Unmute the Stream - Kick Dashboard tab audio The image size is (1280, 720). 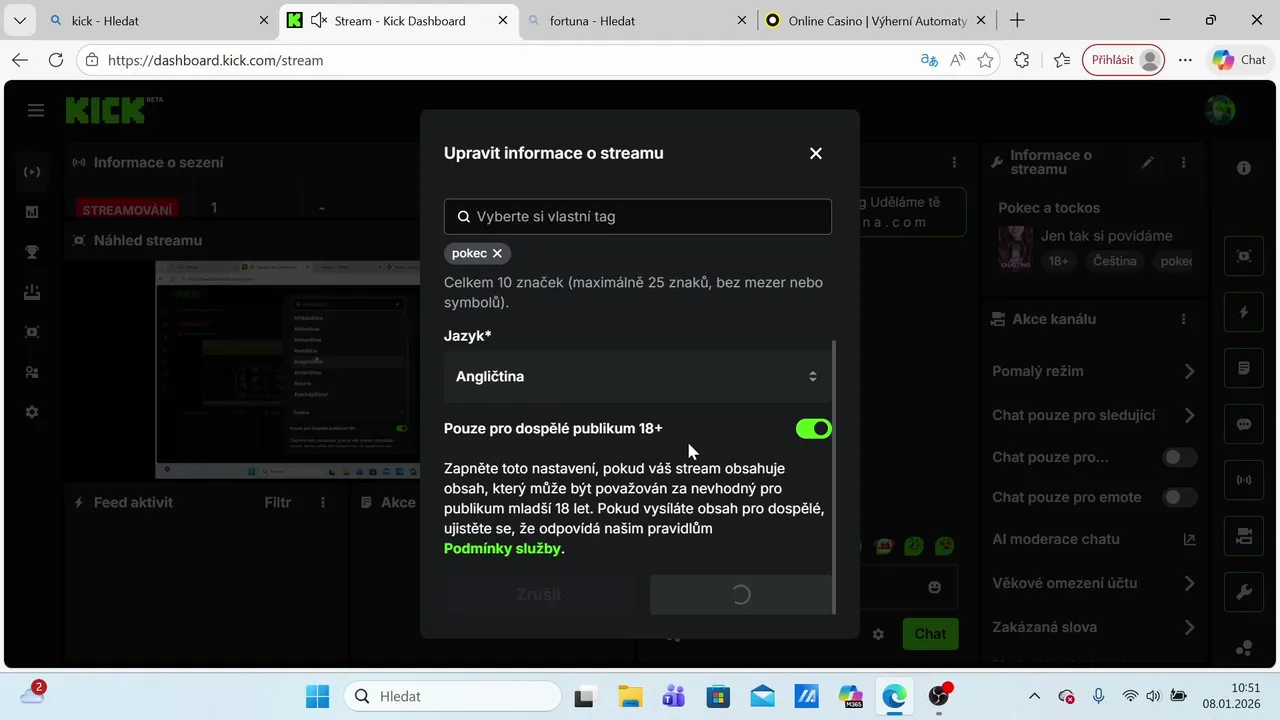320,20
